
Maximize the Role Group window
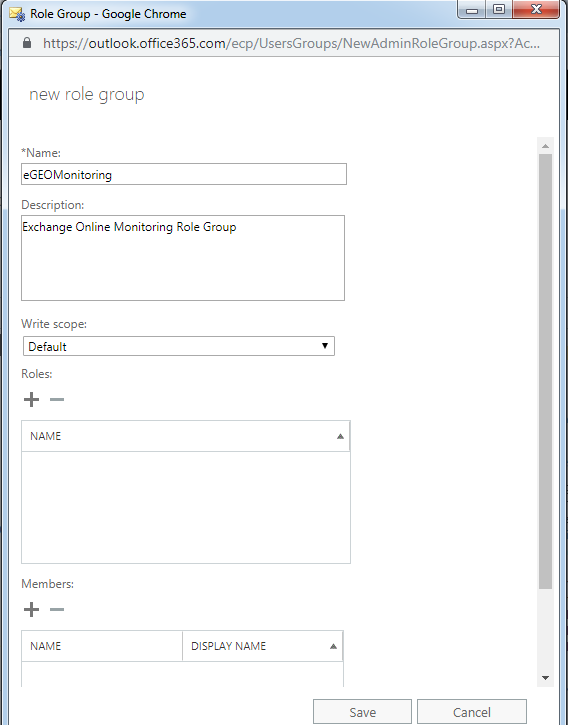click(499, 9)
